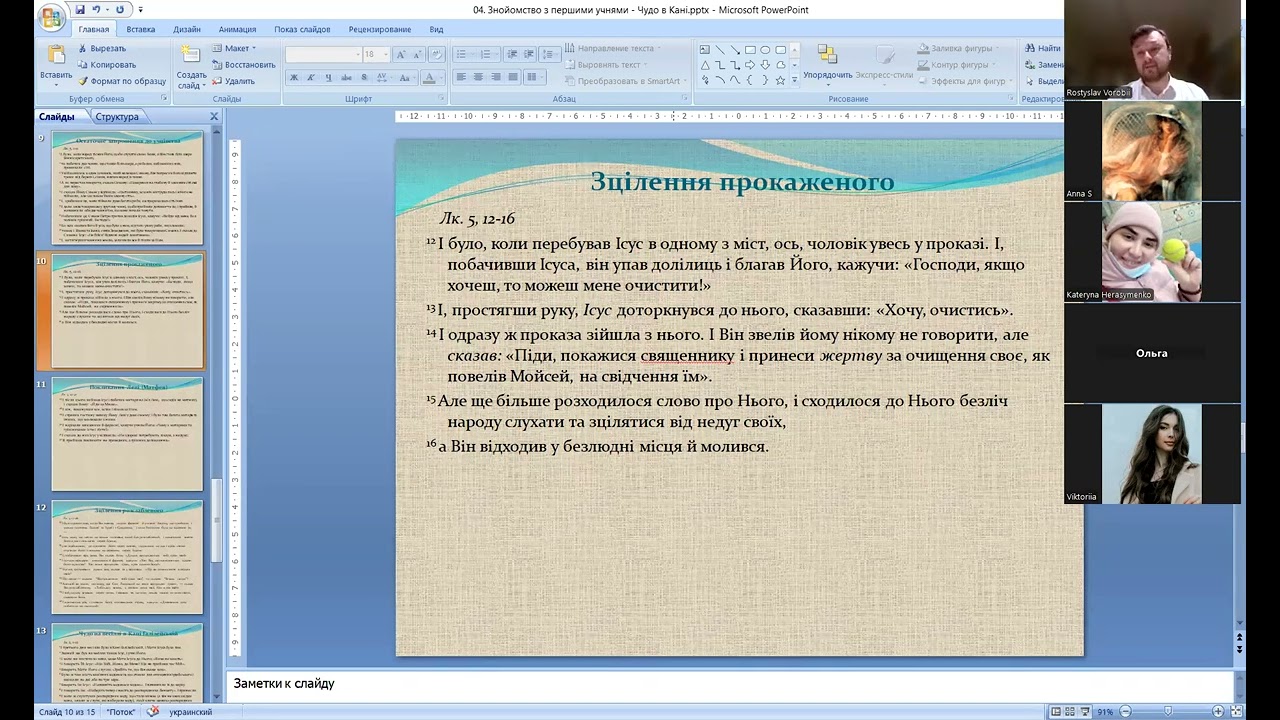Save the presentation with the floppy icon

coord(80,10)
